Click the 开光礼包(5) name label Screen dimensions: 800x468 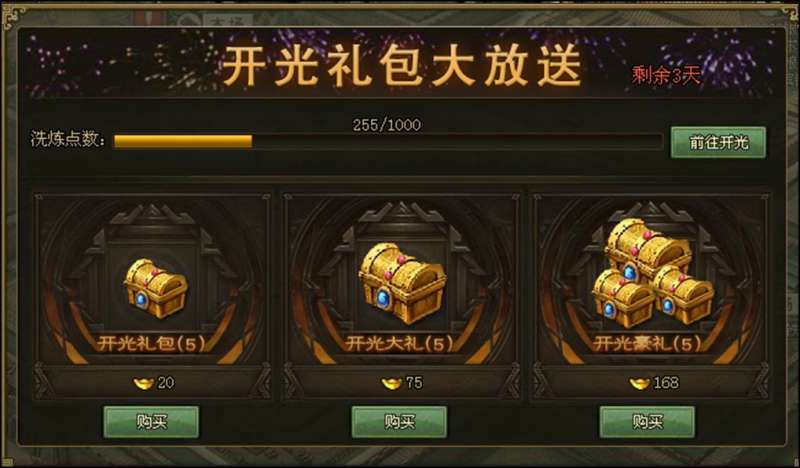click(x=151, y=344)
